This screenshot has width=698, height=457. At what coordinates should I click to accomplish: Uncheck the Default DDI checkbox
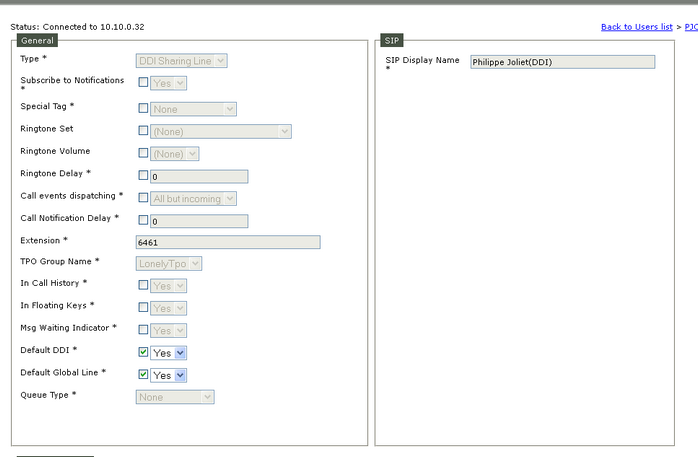[143, 352]
